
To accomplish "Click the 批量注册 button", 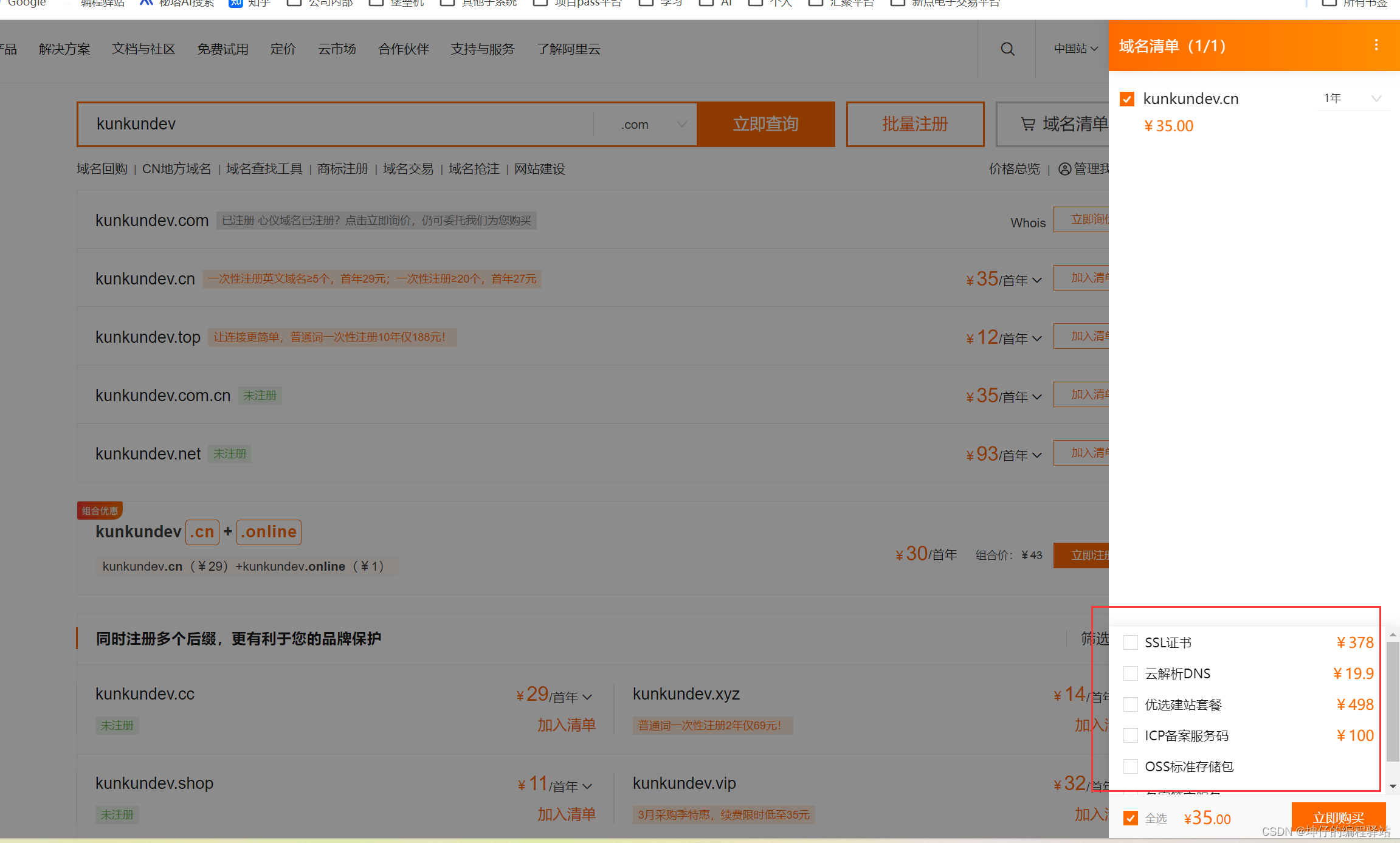I will [x=915, y=124].
